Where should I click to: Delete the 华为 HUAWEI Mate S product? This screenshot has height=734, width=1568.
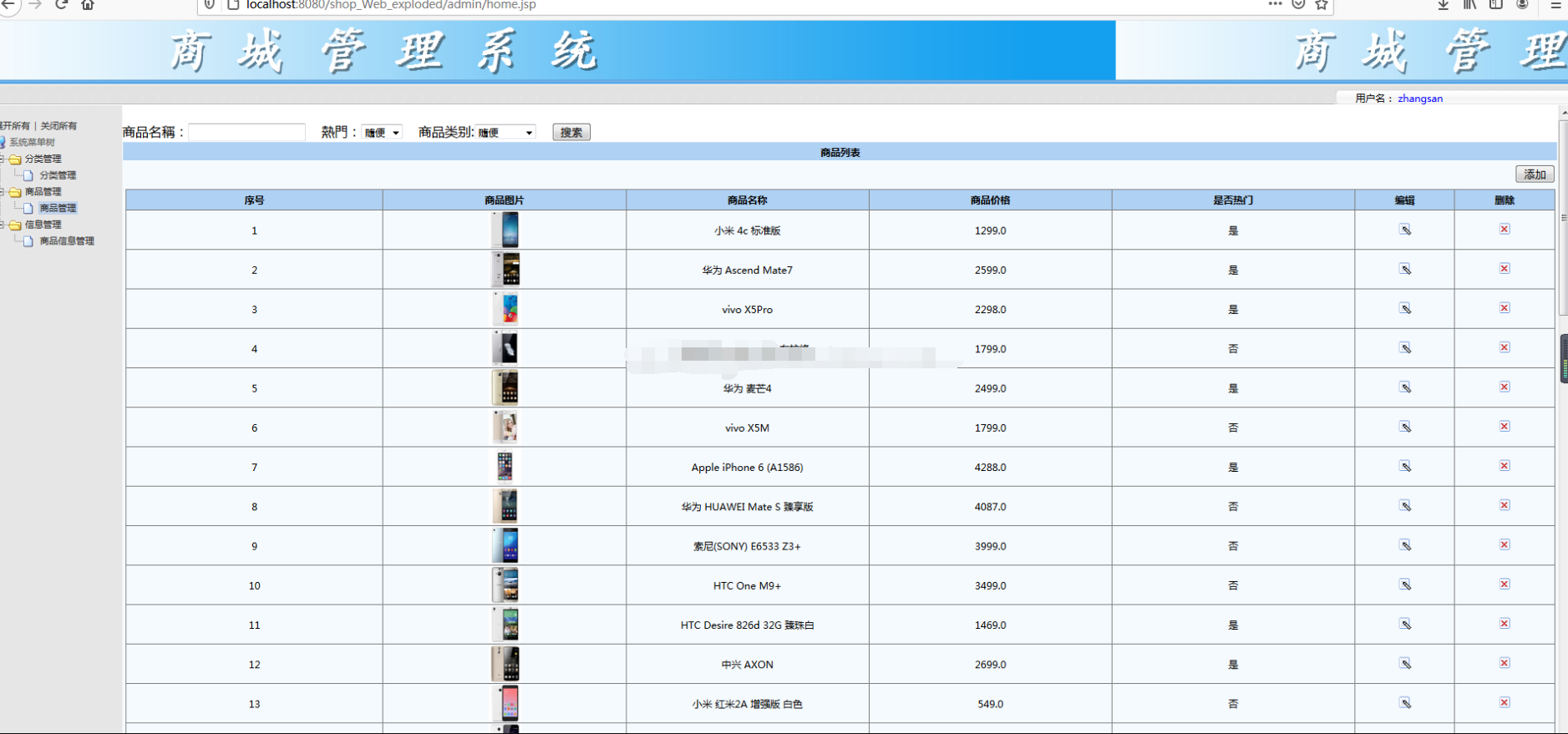1505,504
